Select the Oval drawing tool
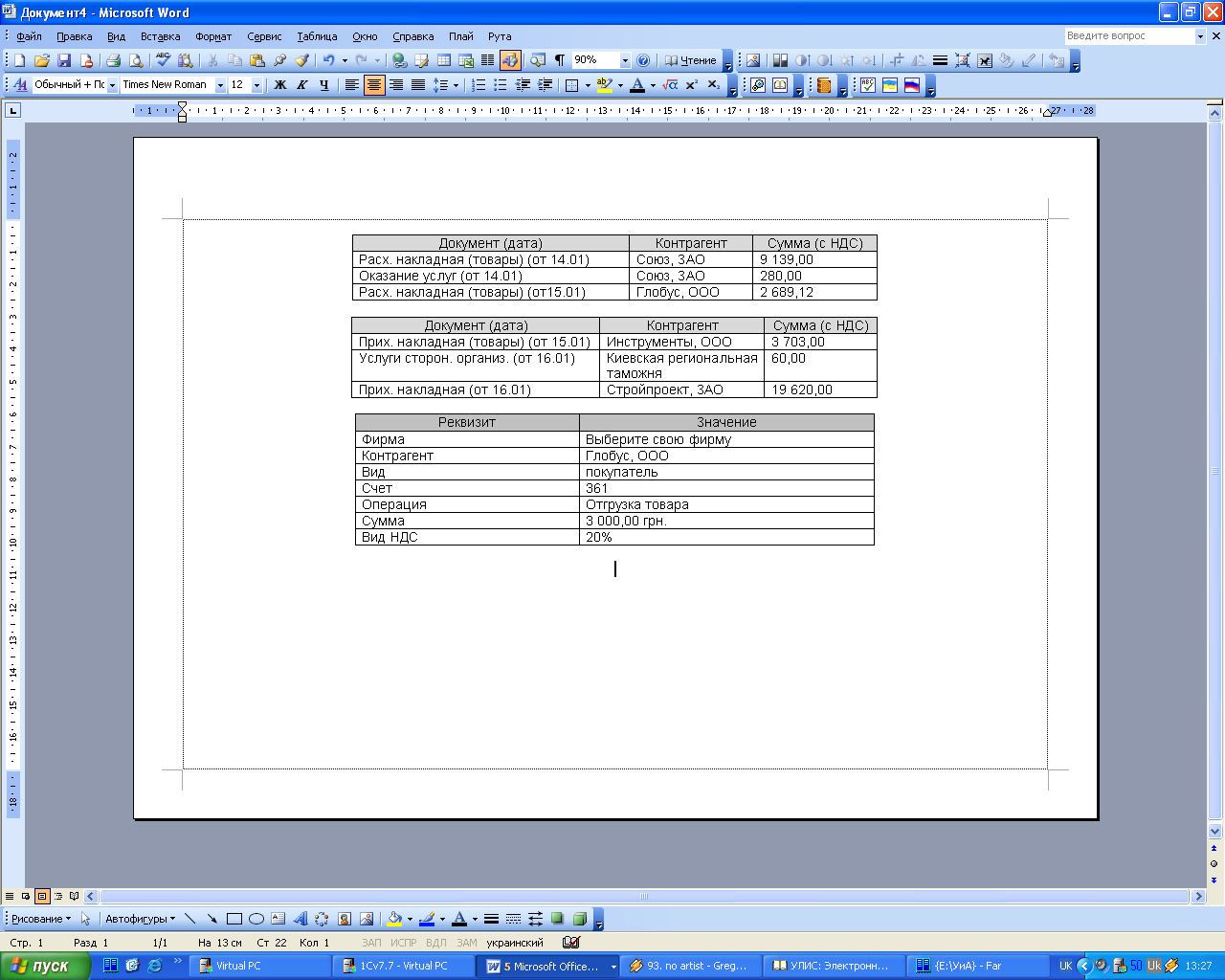The image size is (1225, 980). point(256,919)
